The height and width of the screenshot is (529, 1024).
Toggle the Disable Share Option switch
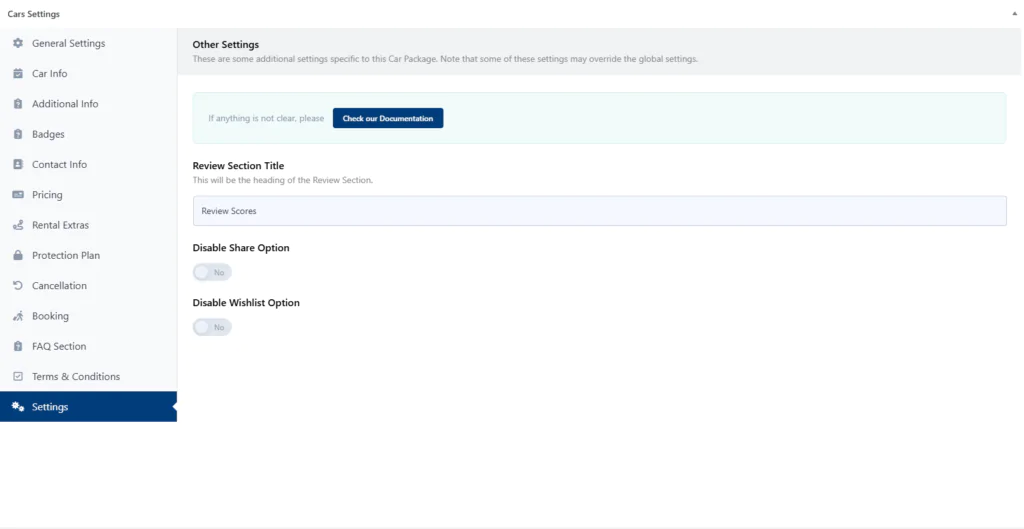[x=212, y=272]
